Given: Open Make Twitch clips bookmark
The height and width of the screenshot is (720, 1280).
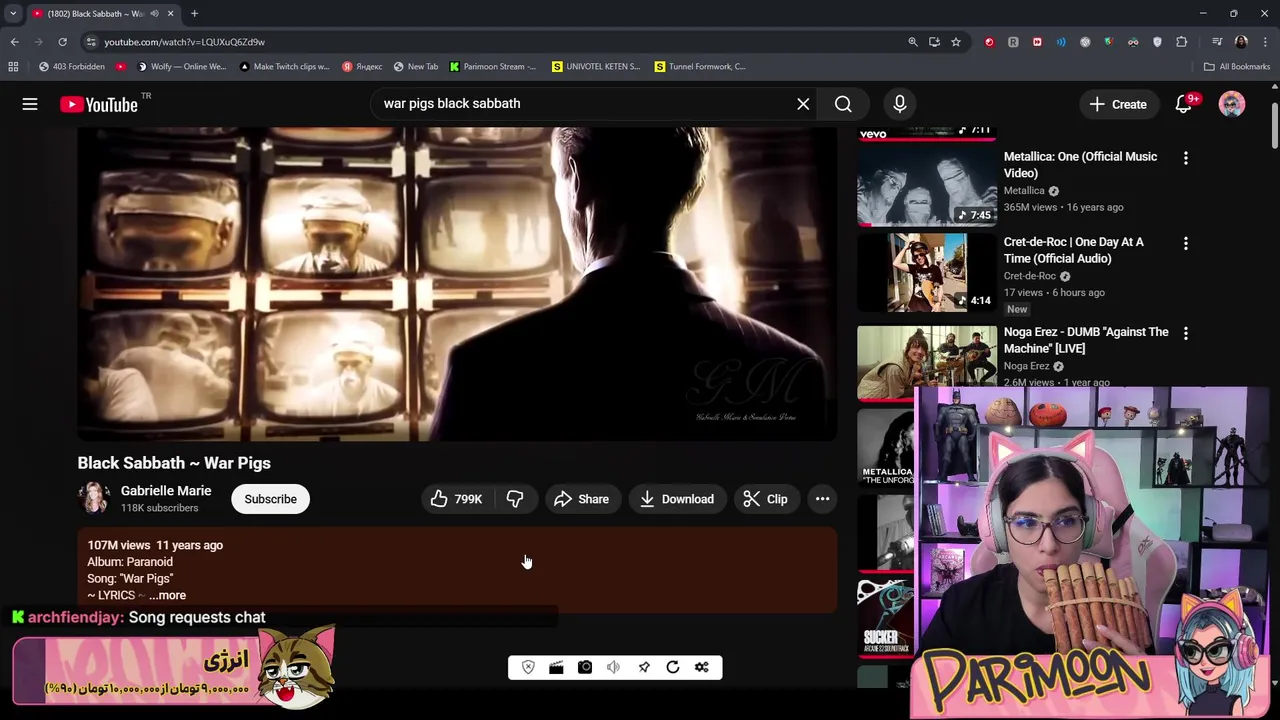Looking at the screenshot, I should [285, 66].
